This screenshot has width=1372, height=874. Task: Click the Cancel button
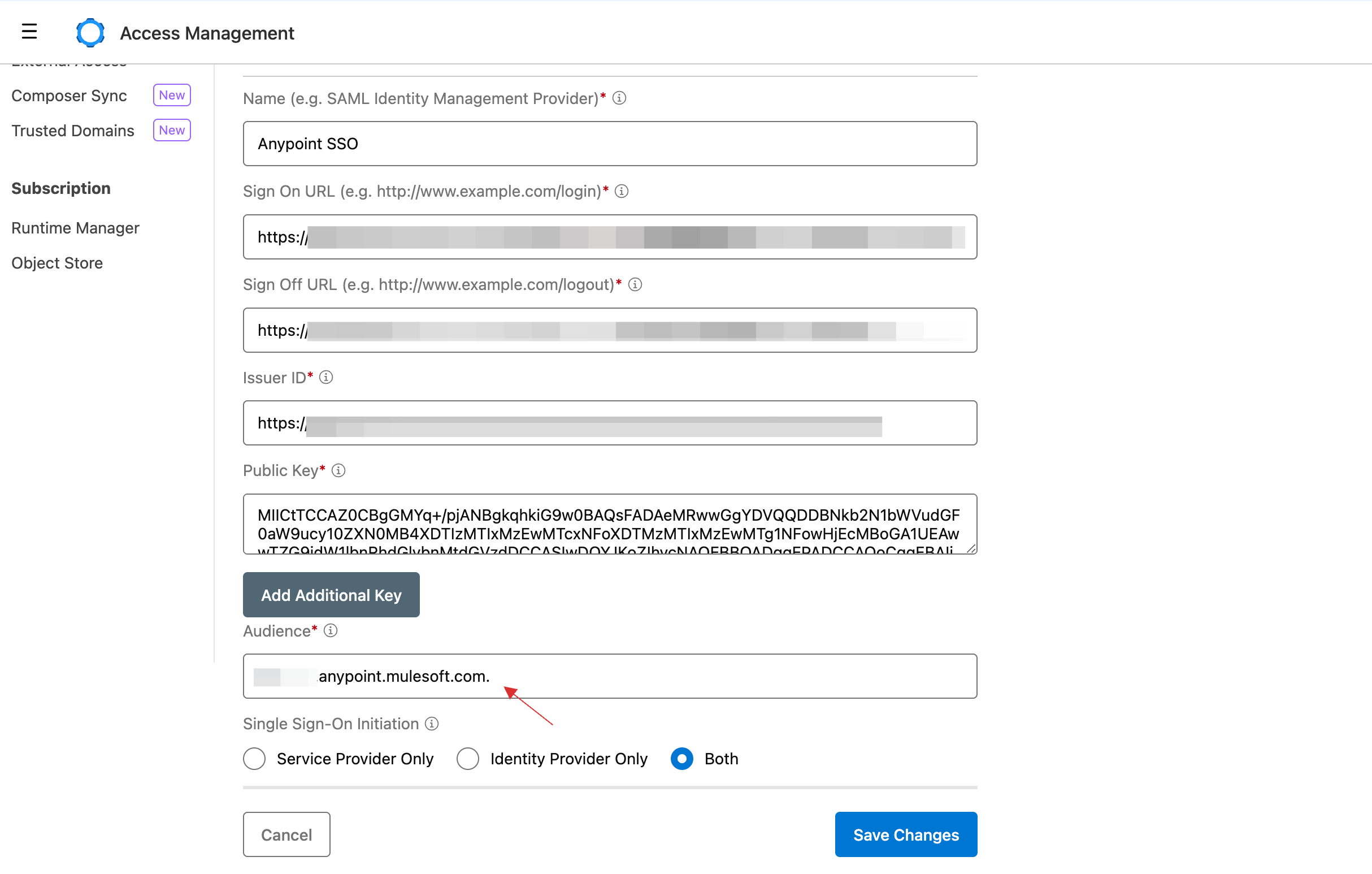pos(286,834)
